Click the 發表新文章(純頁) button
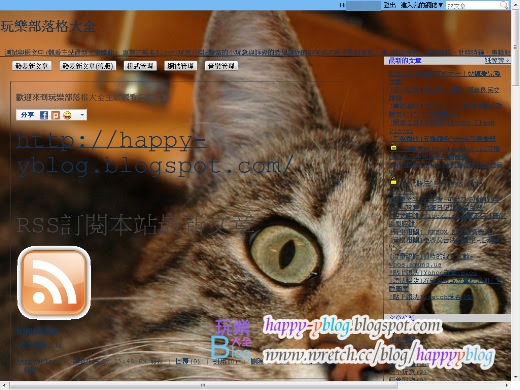The width and height of the screenshot is (520, 390). (88, 66)
